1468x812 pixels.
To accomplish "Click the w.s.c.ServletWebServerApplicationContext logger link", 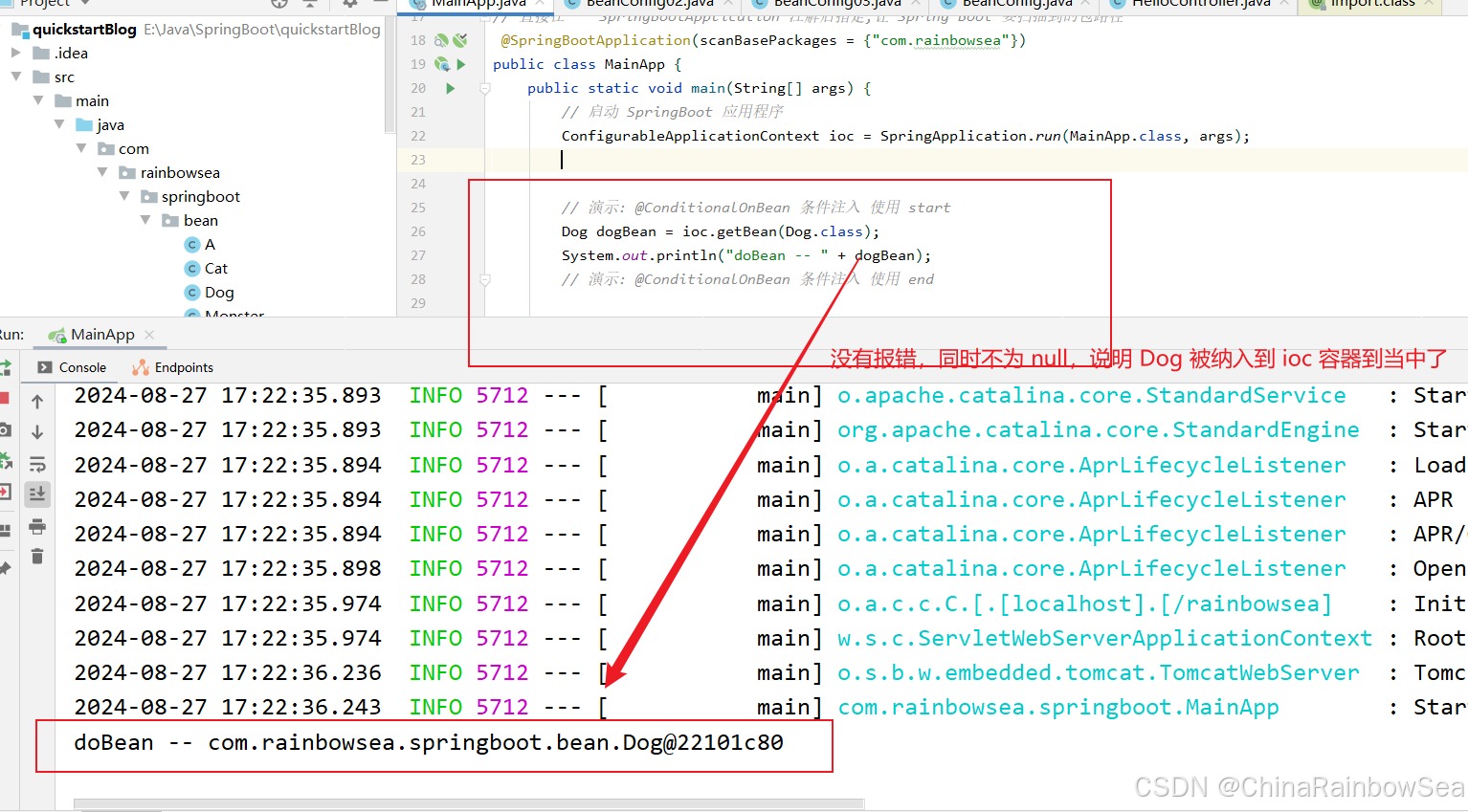I will click(1104, 638).
